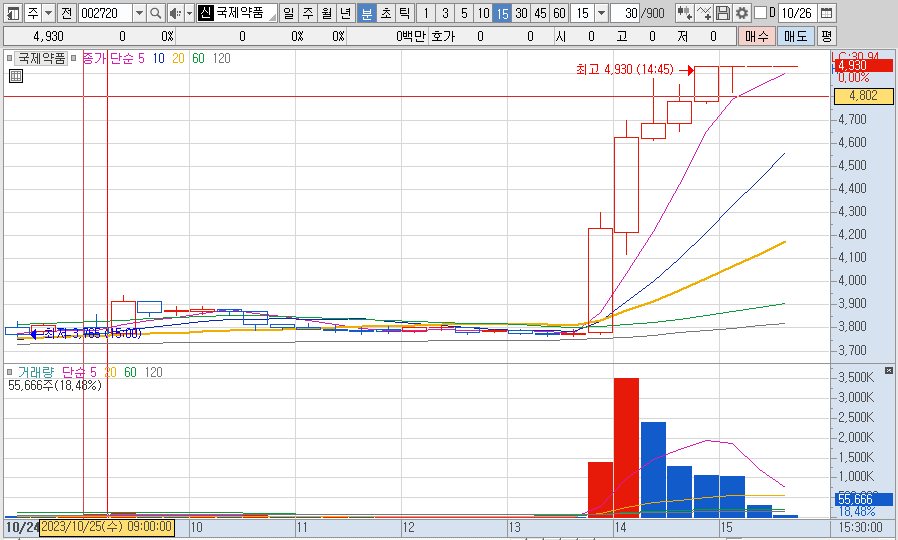Click the green 60 moving average label

point(198,58)
